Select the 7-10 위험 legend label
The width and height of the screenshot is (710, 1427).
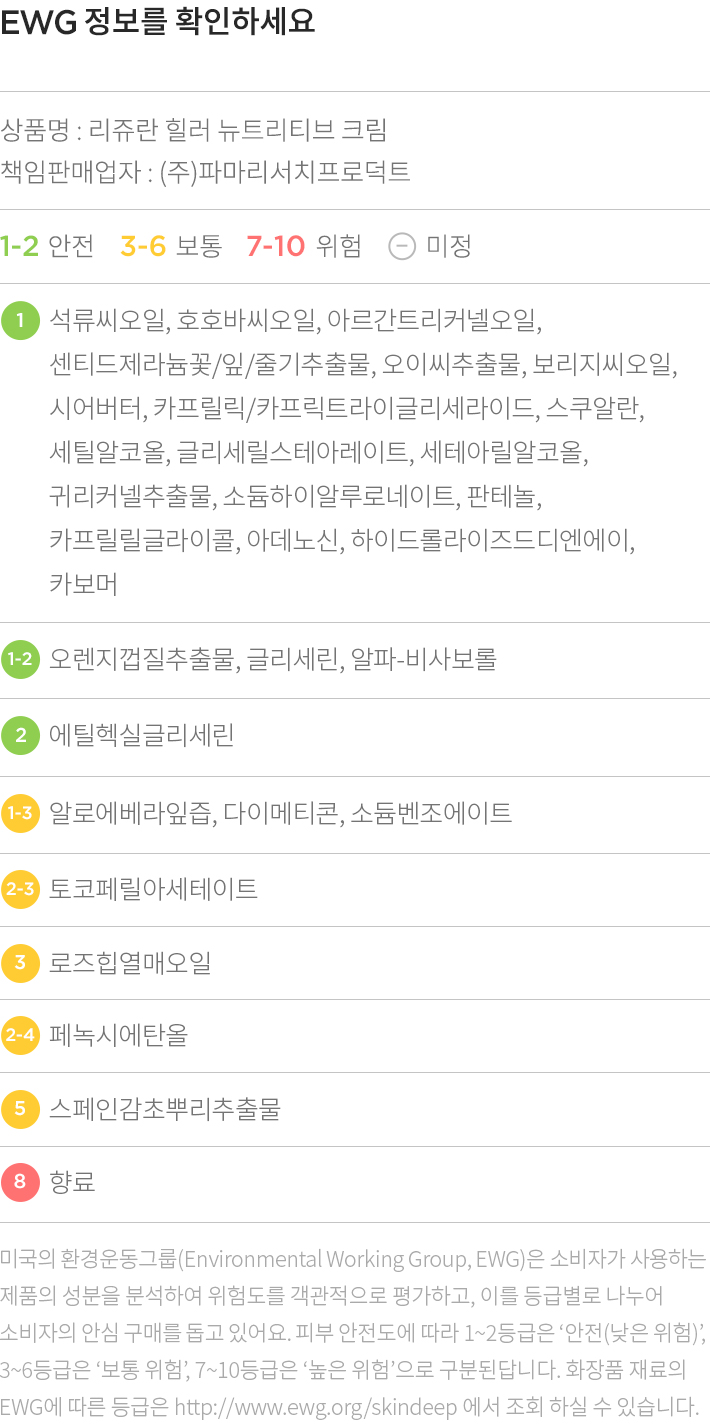(304, 246)
